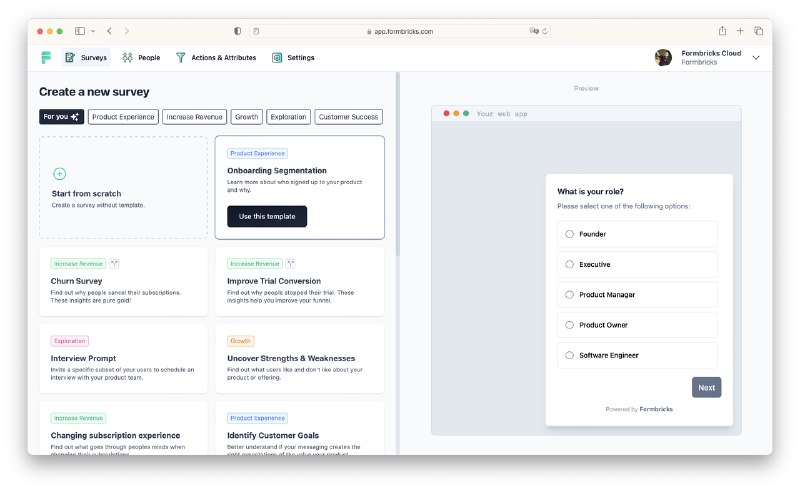Screen dimensions: 800x491
Task: Click Use this template button
Action: (x=267, y=216)
